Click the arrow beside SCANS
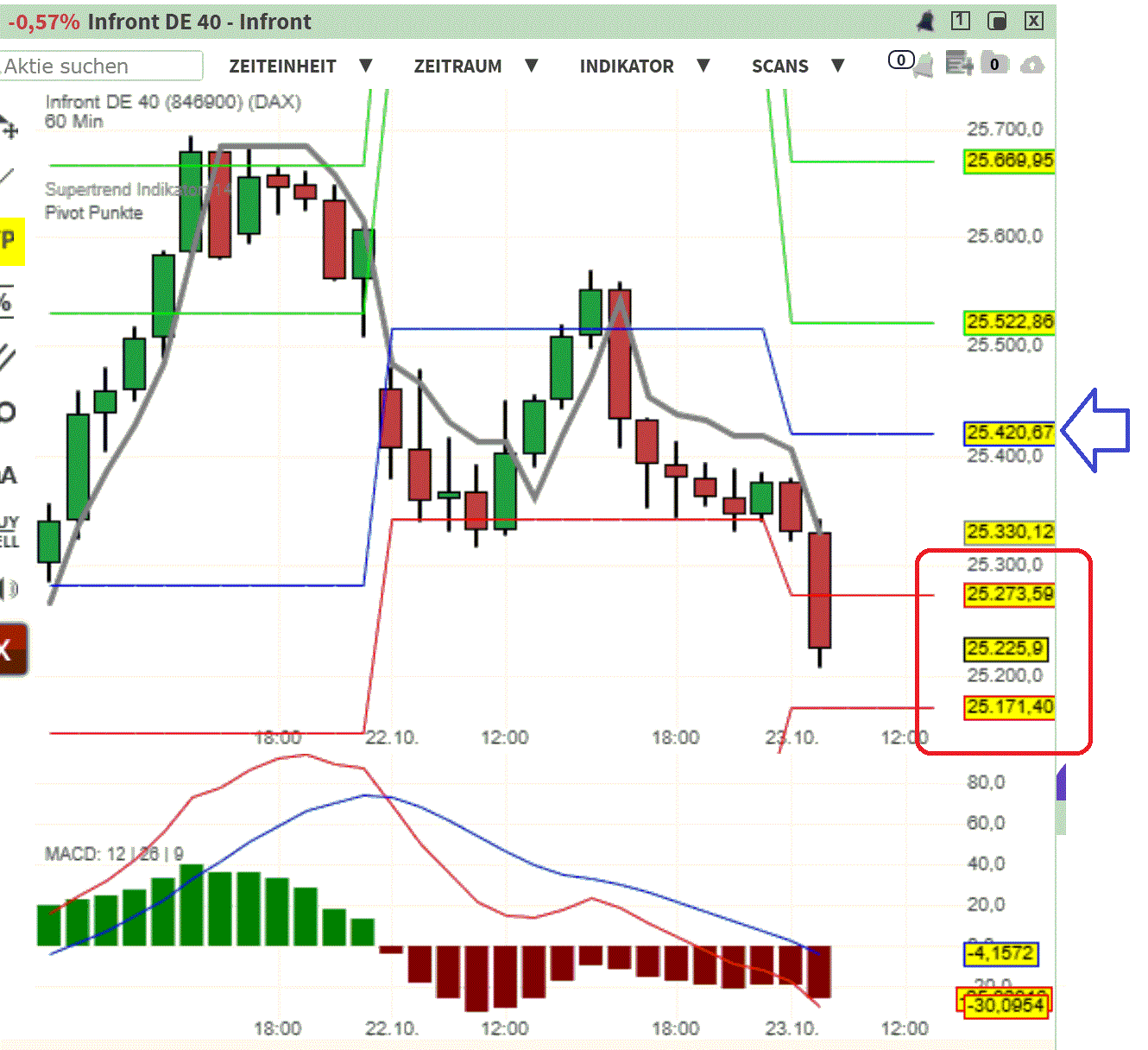This screenshot has height=1050, width=1148. pyautogui.click(x=837, y=66)
